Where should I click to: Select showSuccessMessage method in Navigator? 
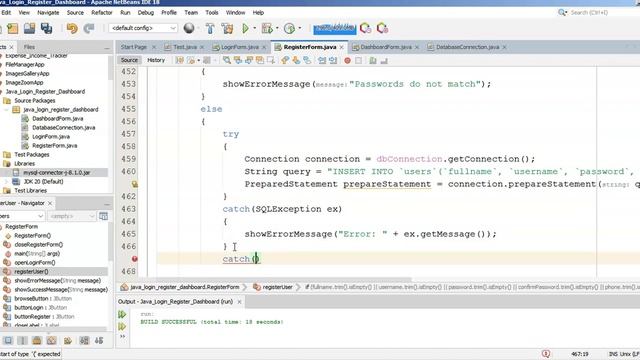click(61, 289)
